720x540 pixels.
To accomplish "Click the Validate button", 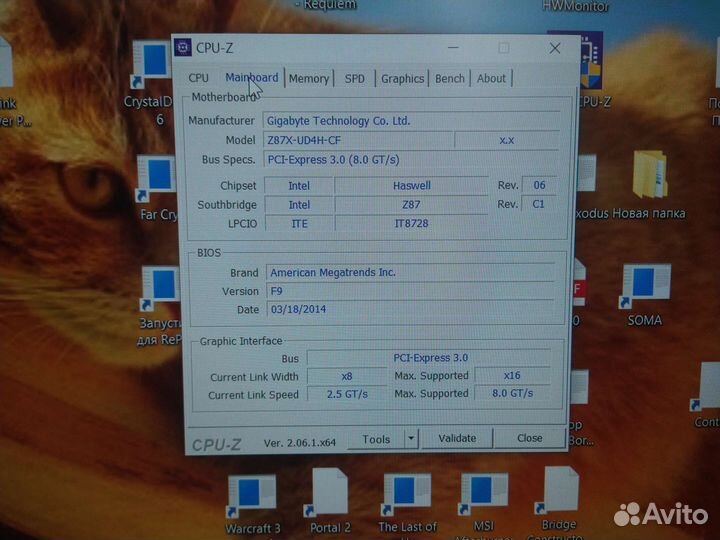I will click(x=457, y=439).
